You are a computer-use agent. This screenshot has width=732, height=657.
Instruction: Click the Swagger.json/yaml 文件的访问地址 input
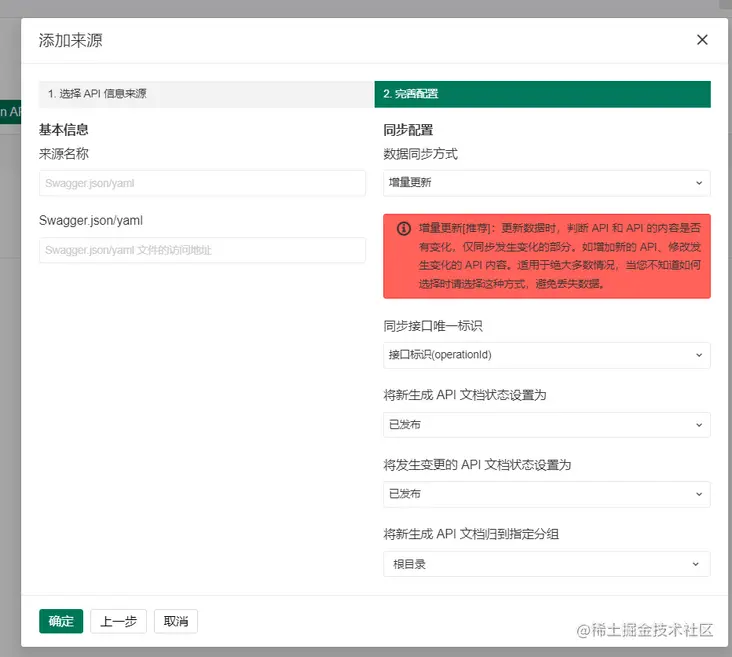point(202,250)
